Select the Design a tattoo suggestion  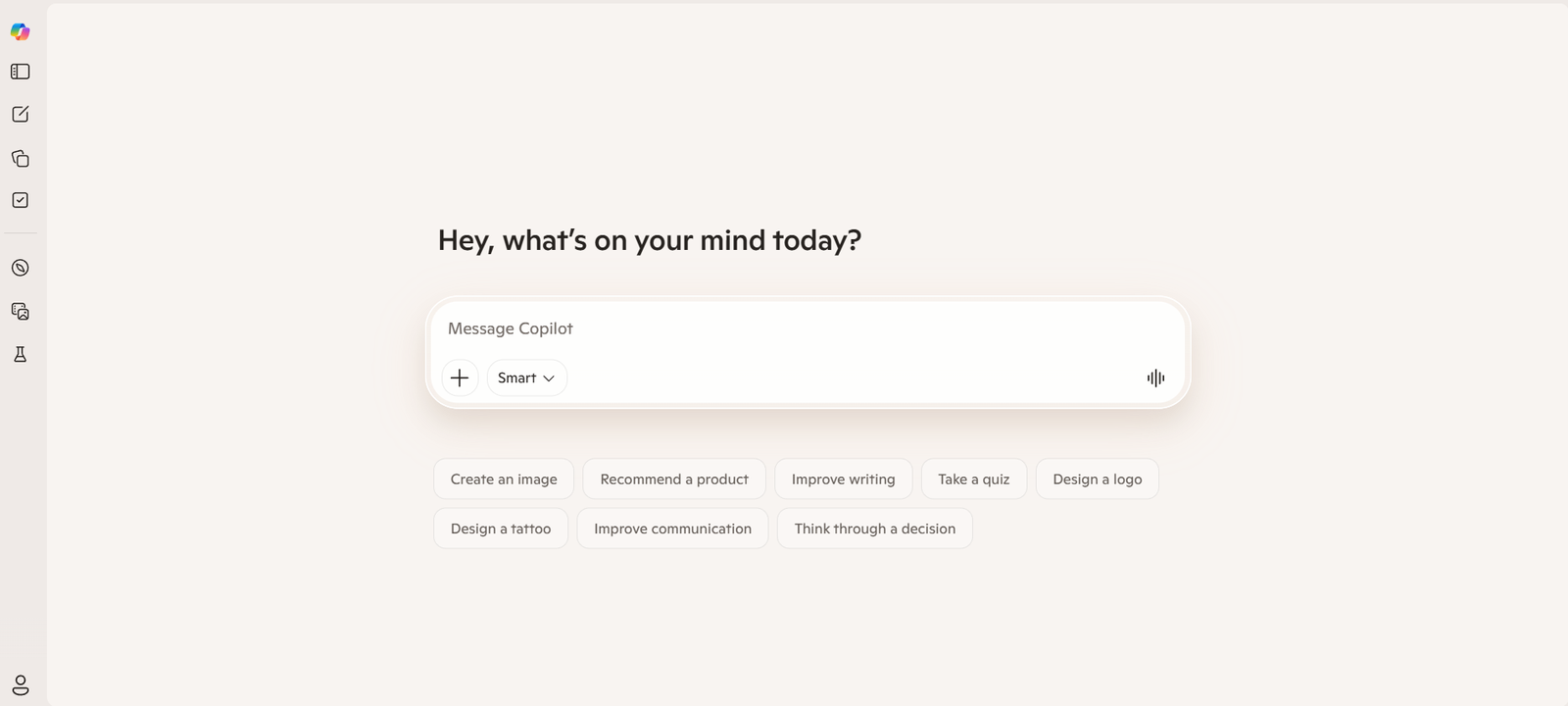[x=501, y=529]
